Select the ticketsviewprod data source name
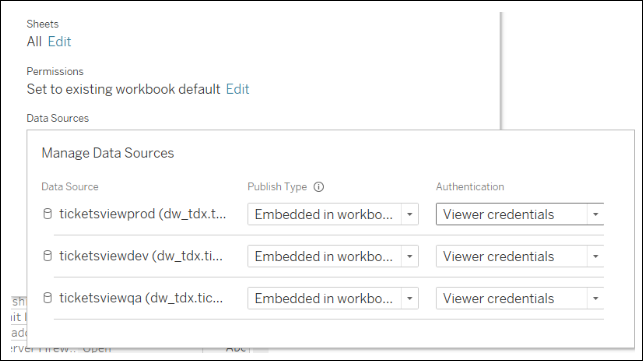 (x=142, y=214)
